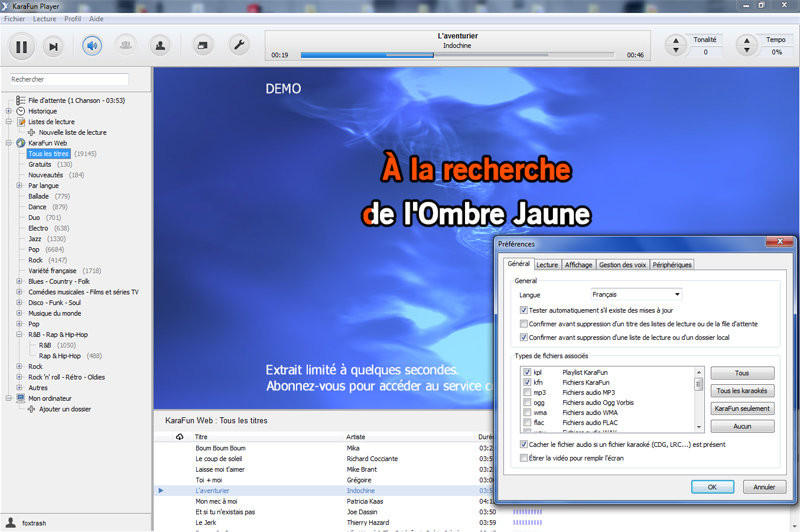This screenshot has height=532, width=800.
Task: Click the Tous file types button
Action: [x=742, y=373]
